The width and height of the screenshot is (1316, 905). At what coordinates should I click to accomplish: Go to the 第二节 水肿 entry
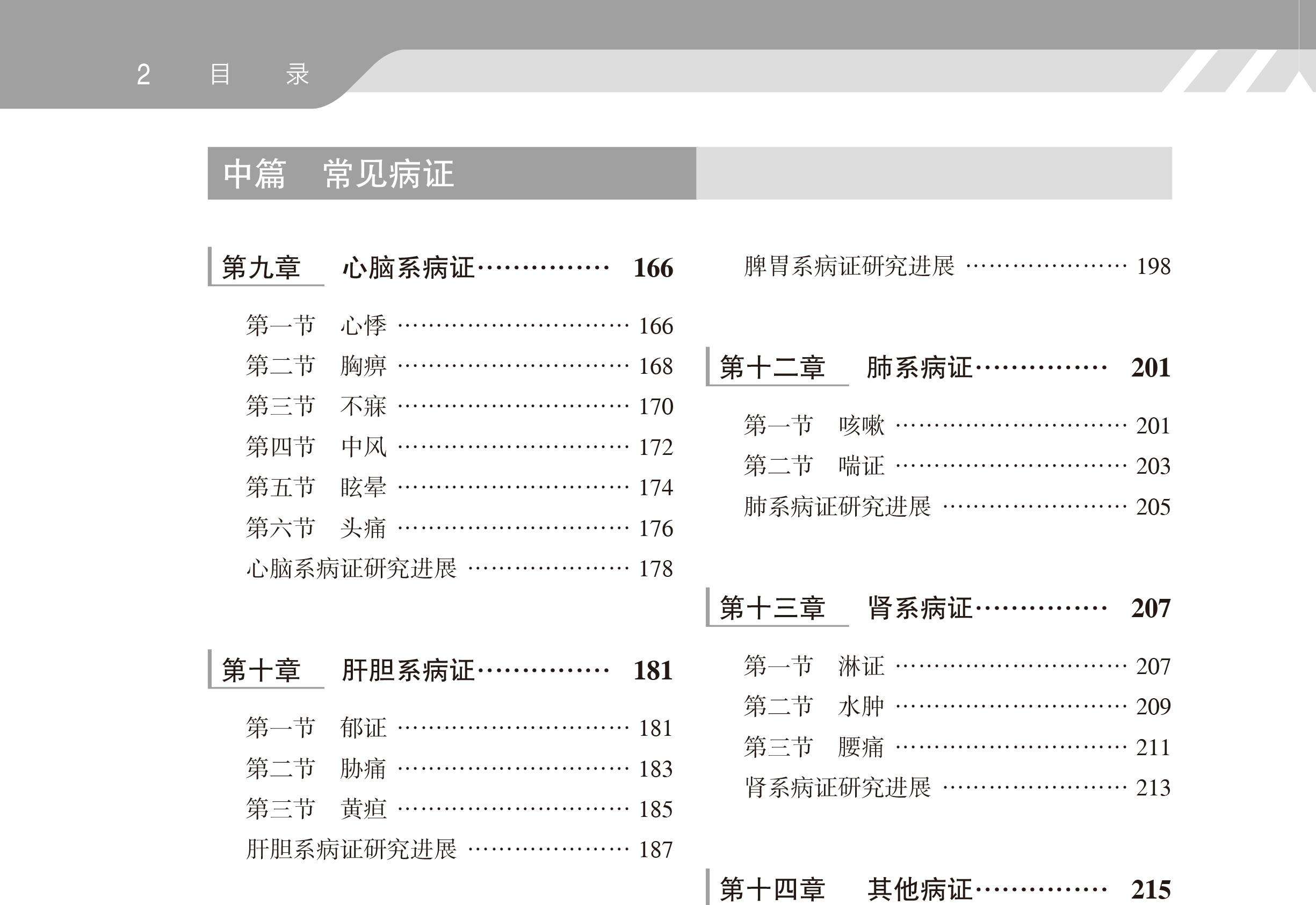pos(861,706)
